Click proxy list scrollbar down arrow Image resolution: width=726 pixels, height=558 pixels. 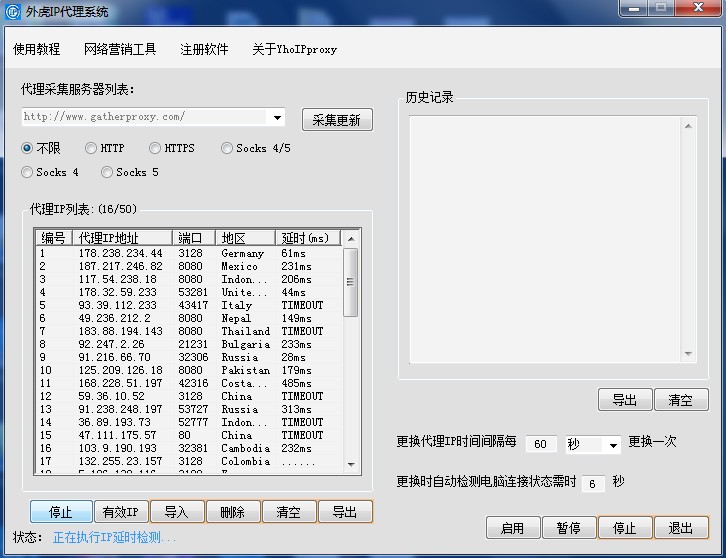351,464
